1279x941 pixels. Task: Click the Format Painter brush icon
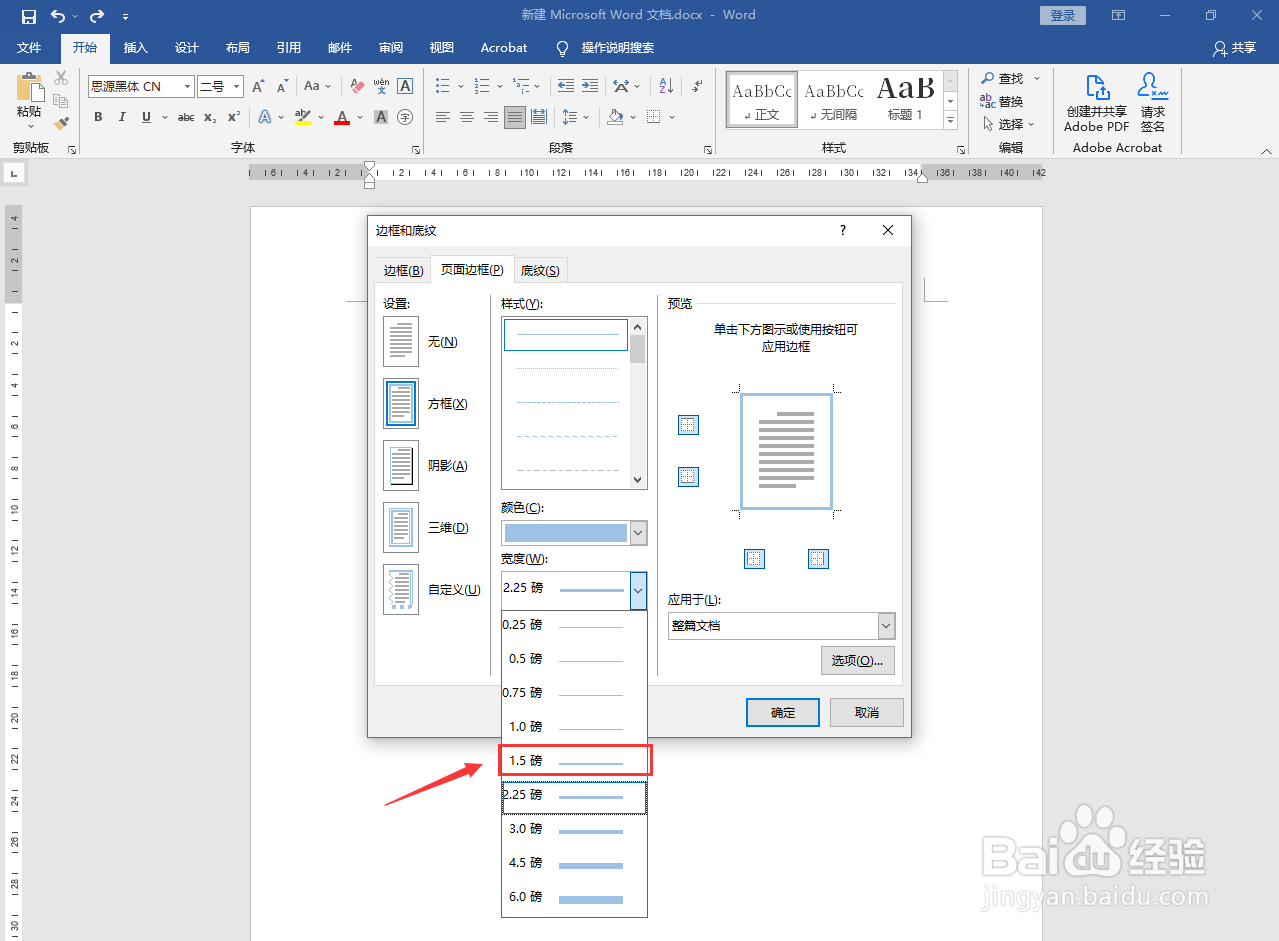[61, 123]
